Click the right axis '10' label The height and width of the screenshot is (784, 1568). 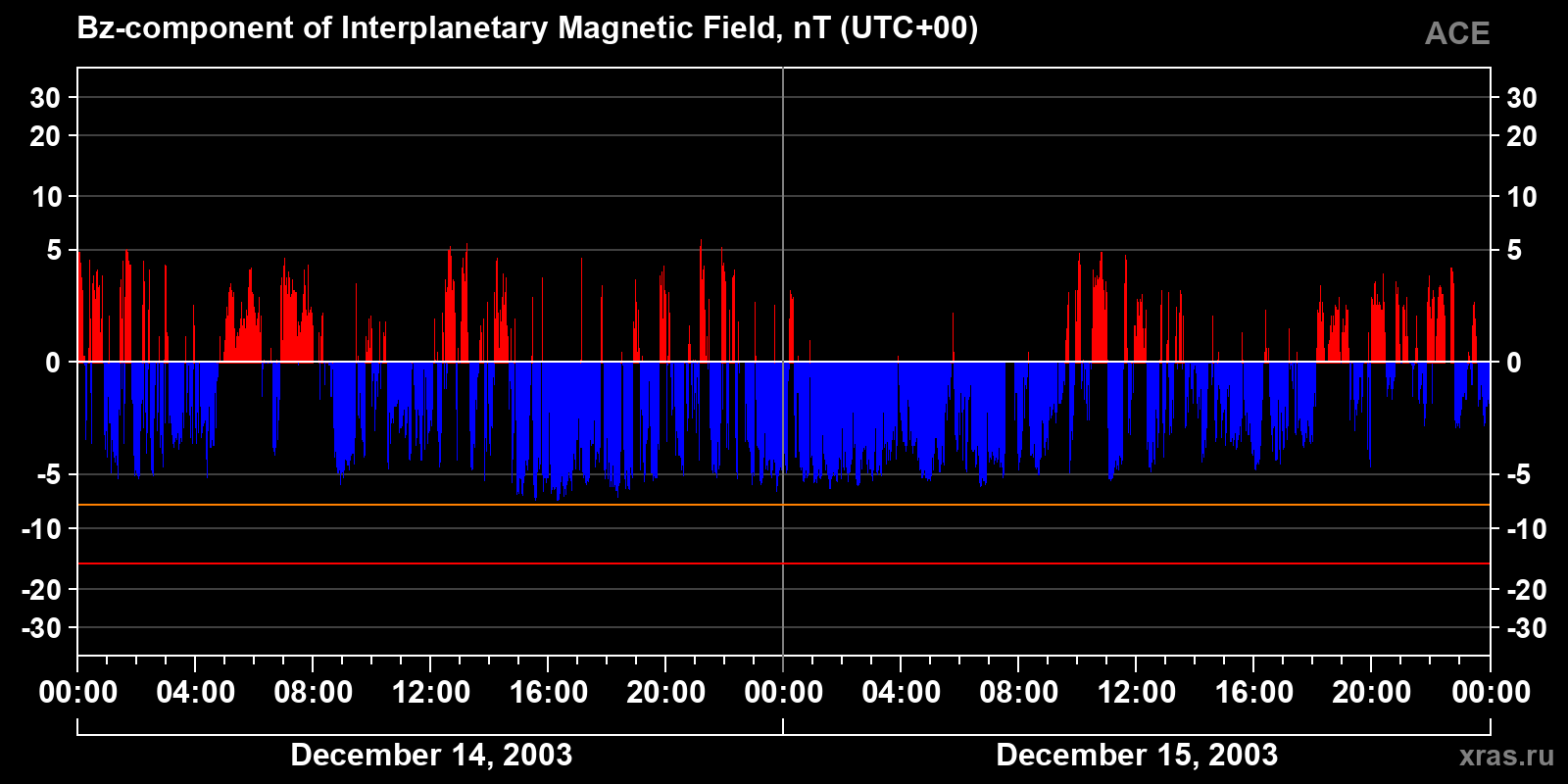pyautogui.click(x=1522, y=197)
